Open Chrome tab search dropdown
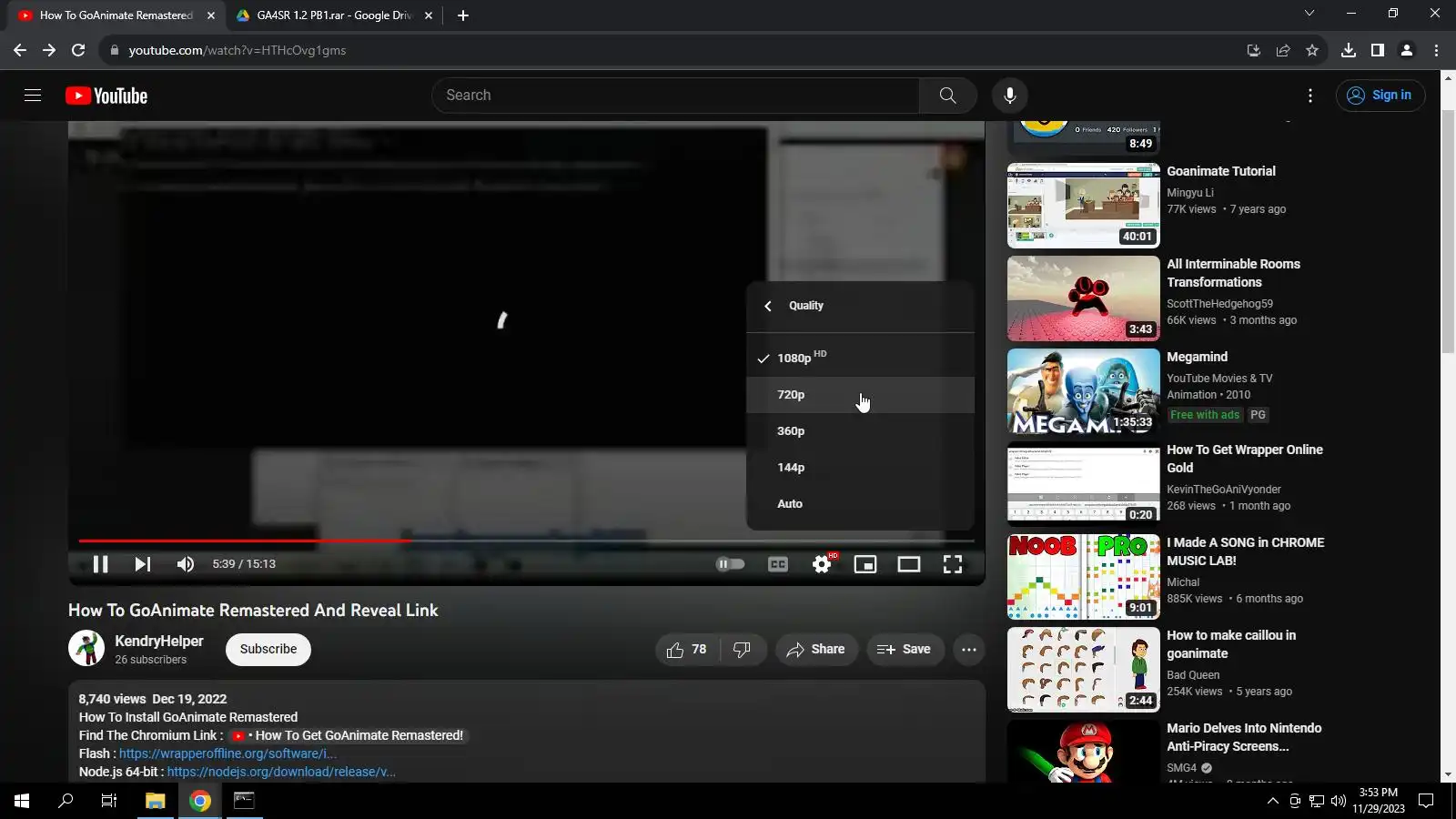 coord(1309,14)
